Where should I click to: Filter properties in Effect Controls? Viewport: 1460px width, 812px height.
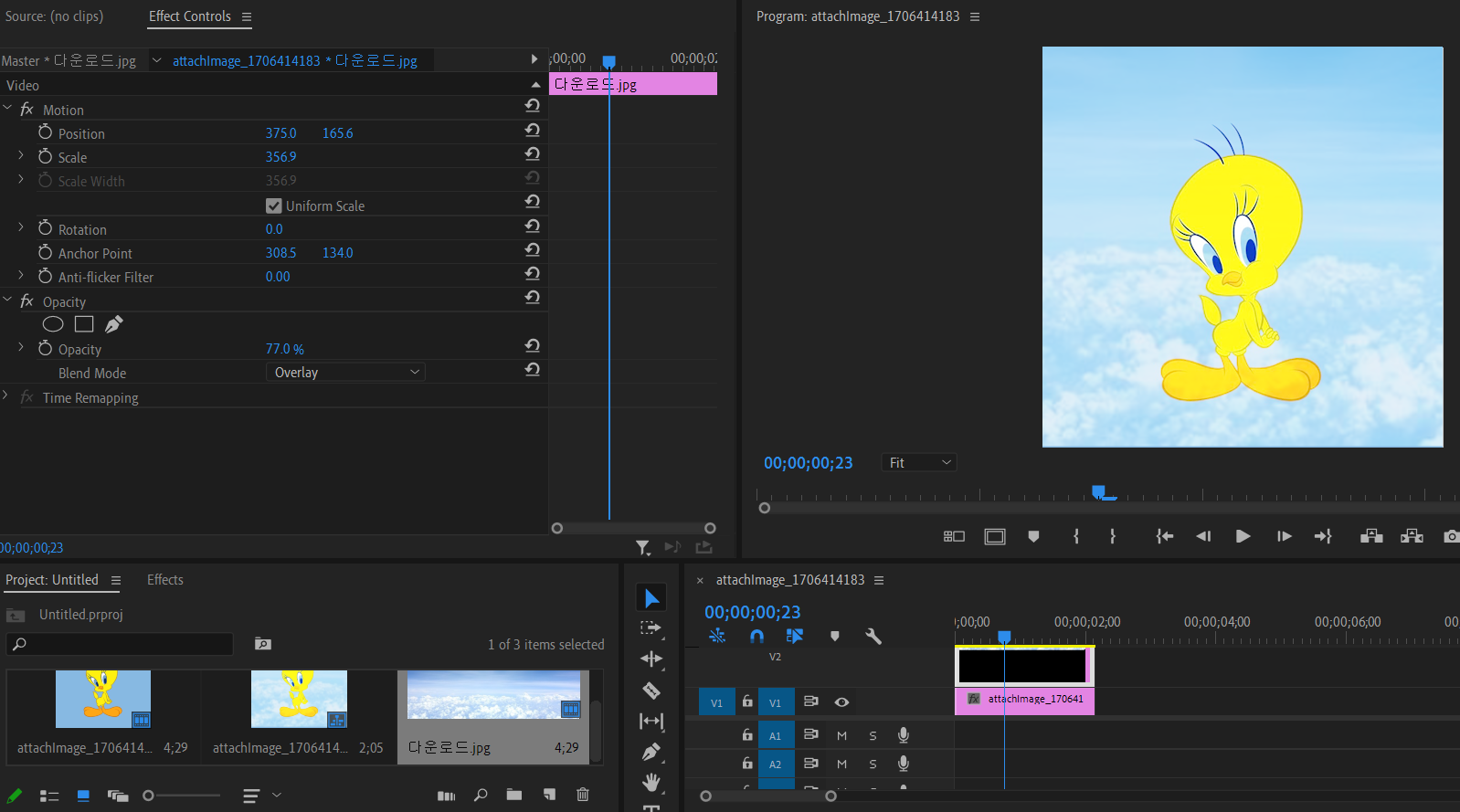[x=643, y=547]
